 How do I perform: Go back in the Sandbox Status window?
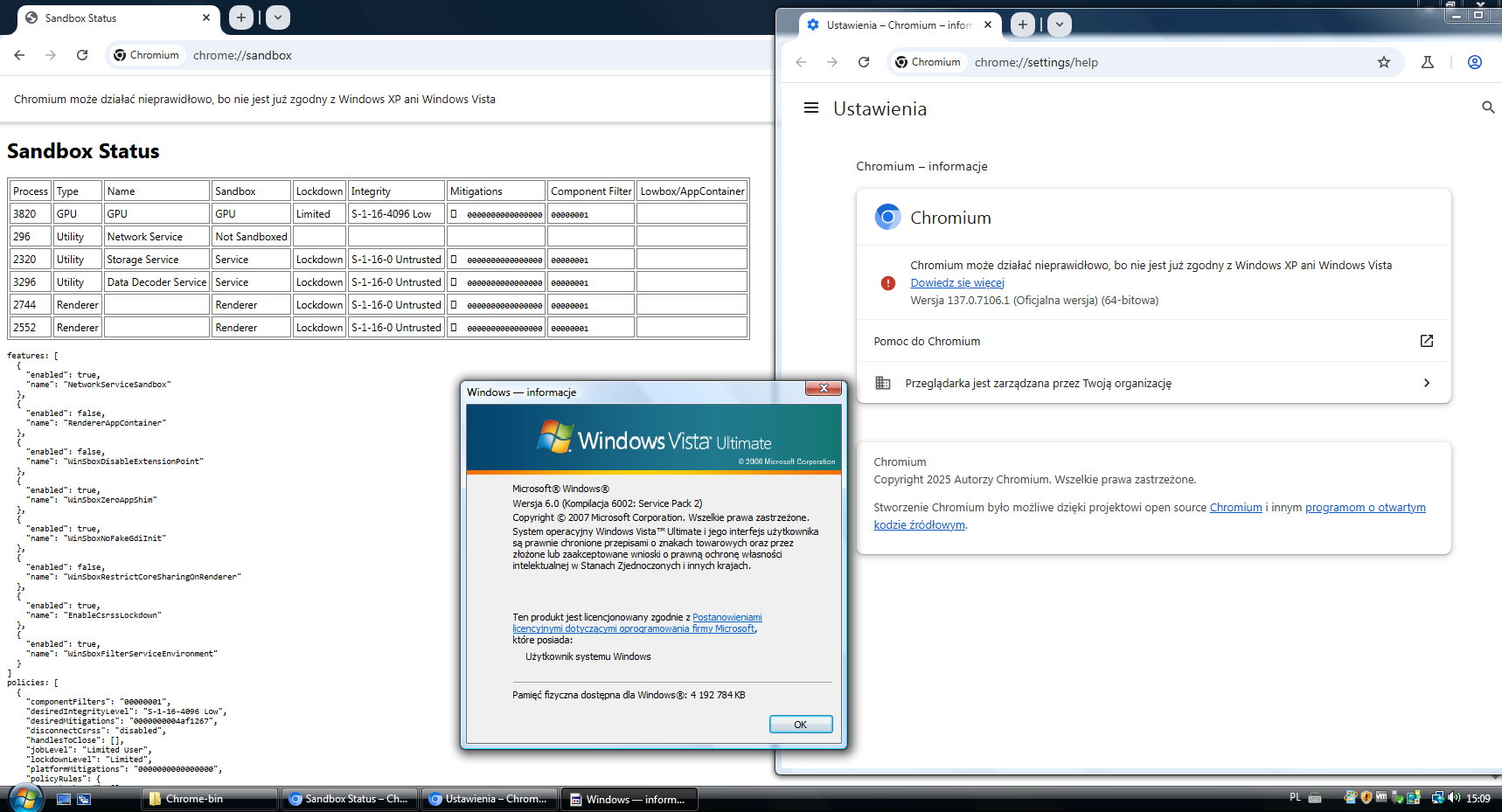(19, 55)
